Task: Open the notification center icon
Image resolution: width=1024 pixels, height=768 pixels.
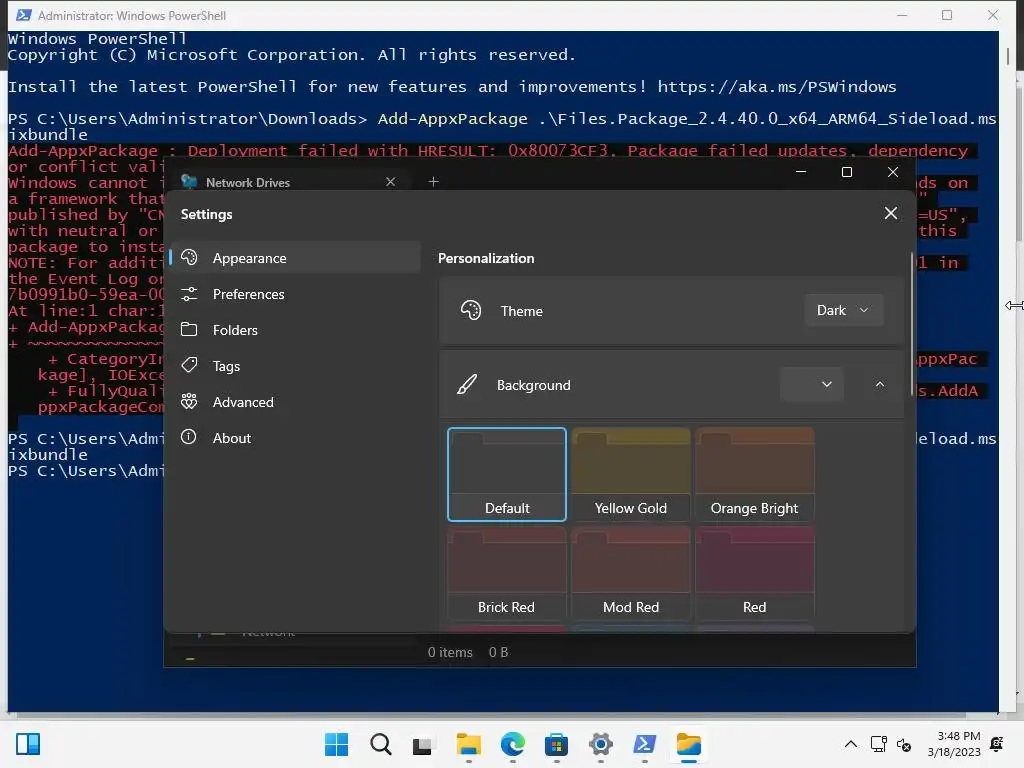Action: point(997,744)
